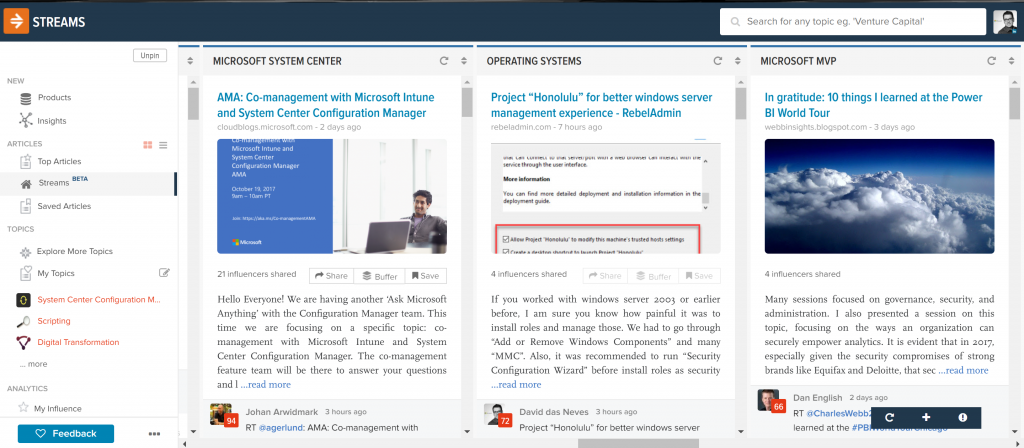Open Project Honolulu article title

coord(601,105)
